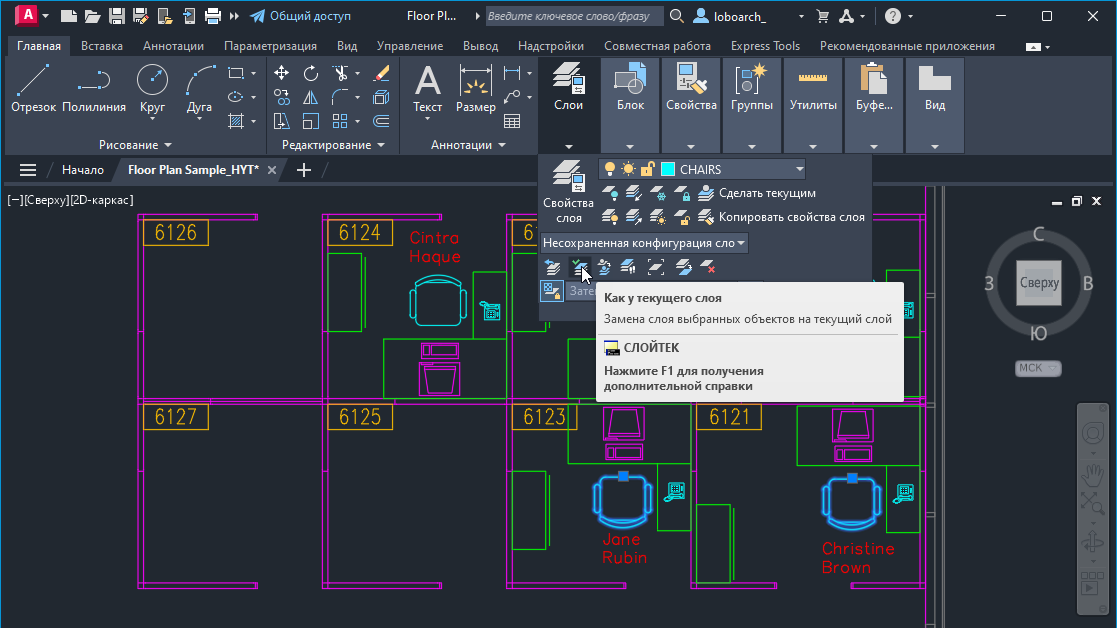The width and height of the screenshot is (1117, 628).
Task: Click the layer Off icon
Action: (x=610, y=193)
